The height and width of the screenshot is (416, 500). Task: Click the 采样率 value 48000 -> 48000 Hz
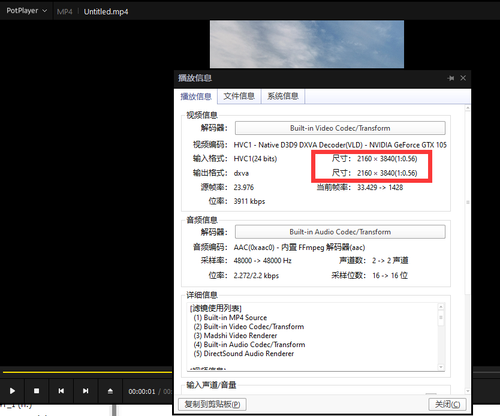[x=263, y=260]
